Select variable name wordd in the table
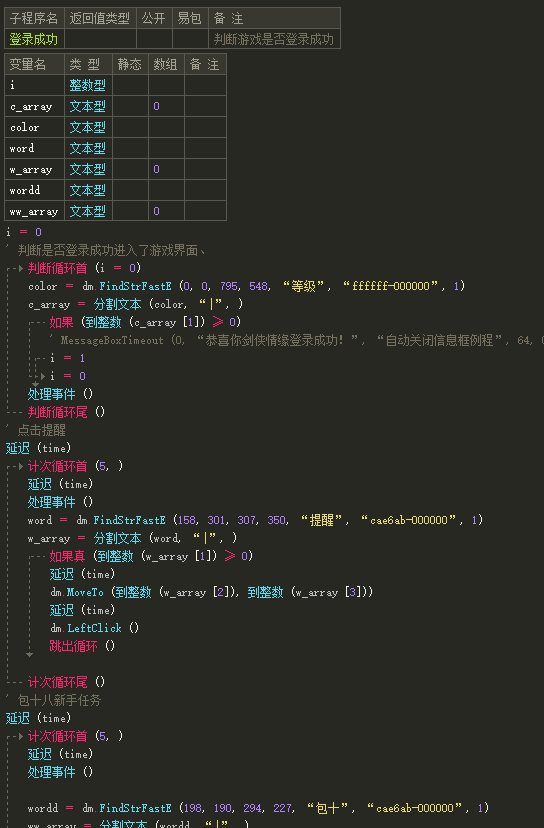544x828 pixels. coord(25,190)
